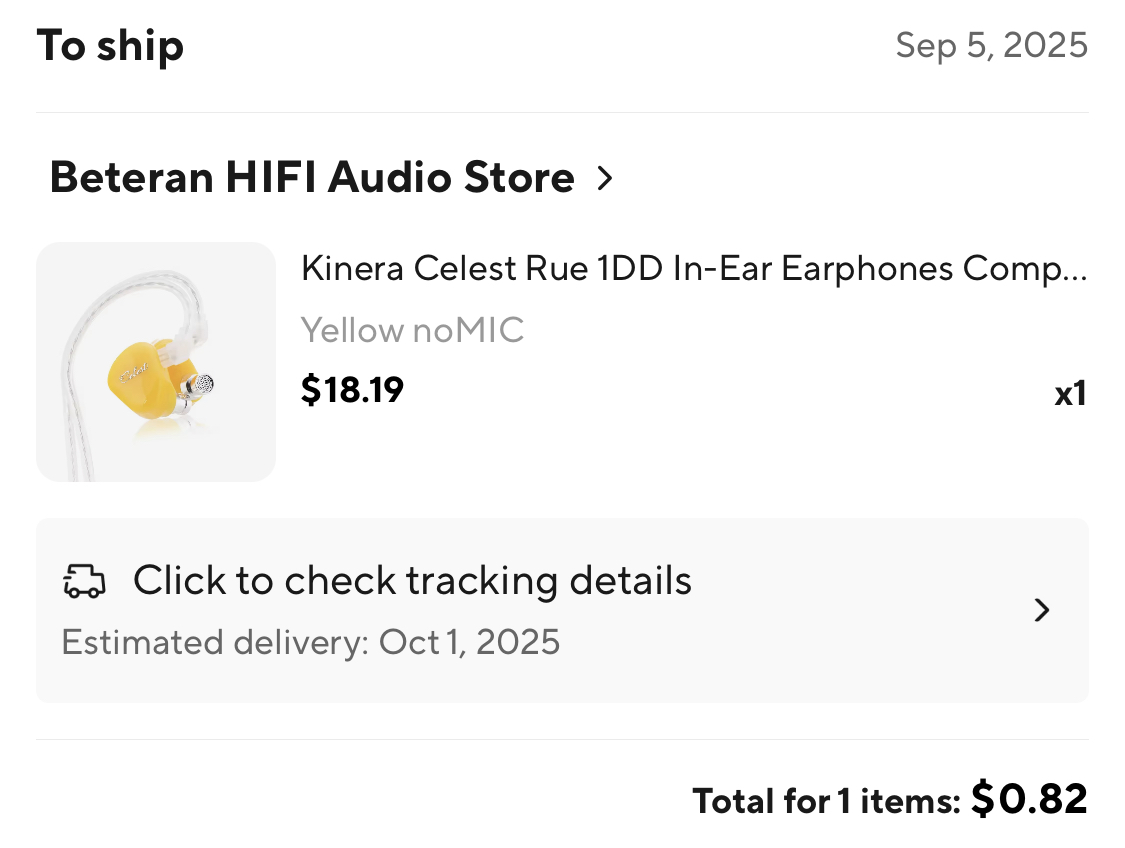Click the $18.19 item price

click(352, 390)
